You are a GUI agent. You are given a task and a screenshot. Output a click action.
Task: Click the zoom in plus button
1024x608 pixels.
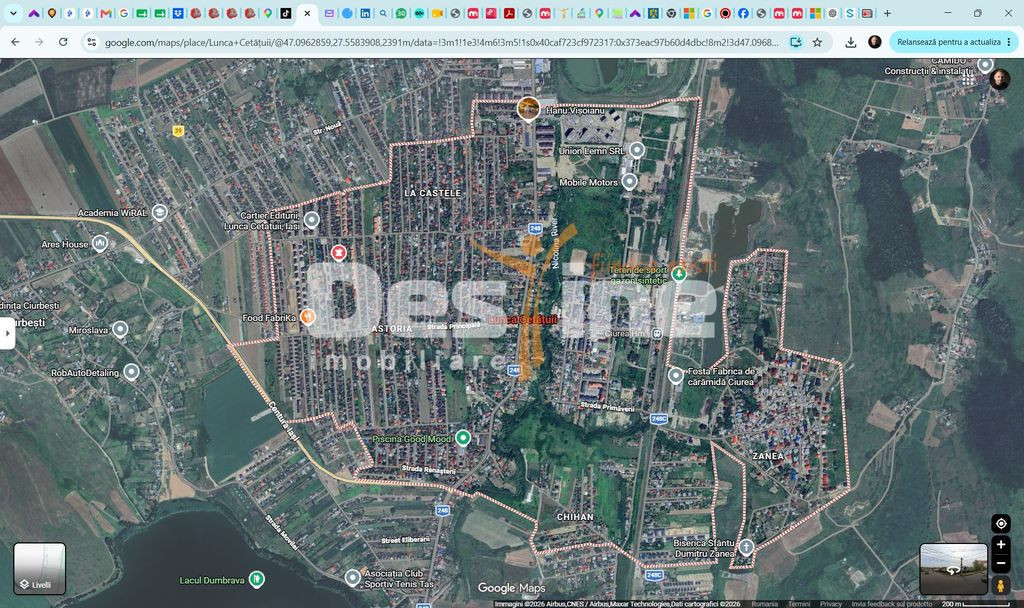click(x=1000, y=545)
